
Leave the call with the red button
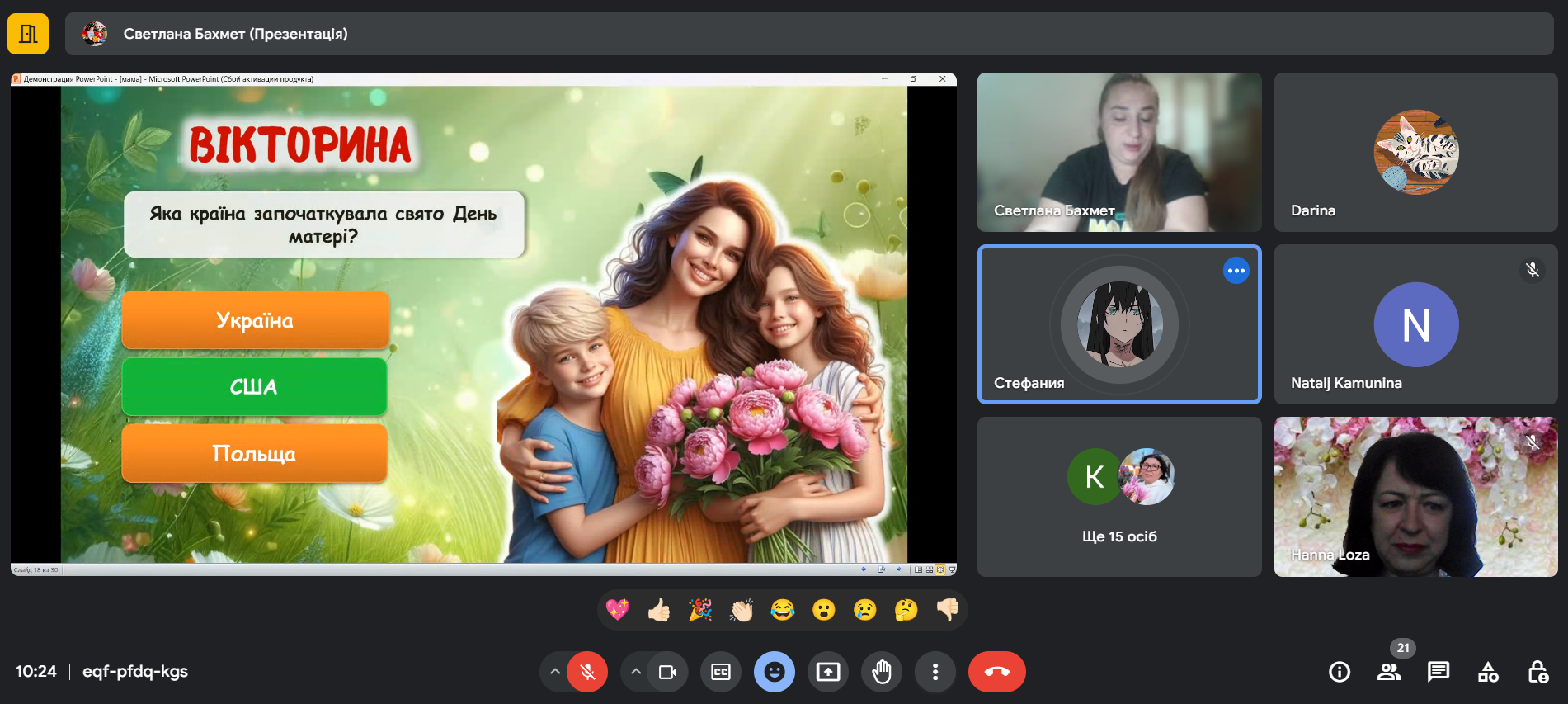(x=996, y=672)
